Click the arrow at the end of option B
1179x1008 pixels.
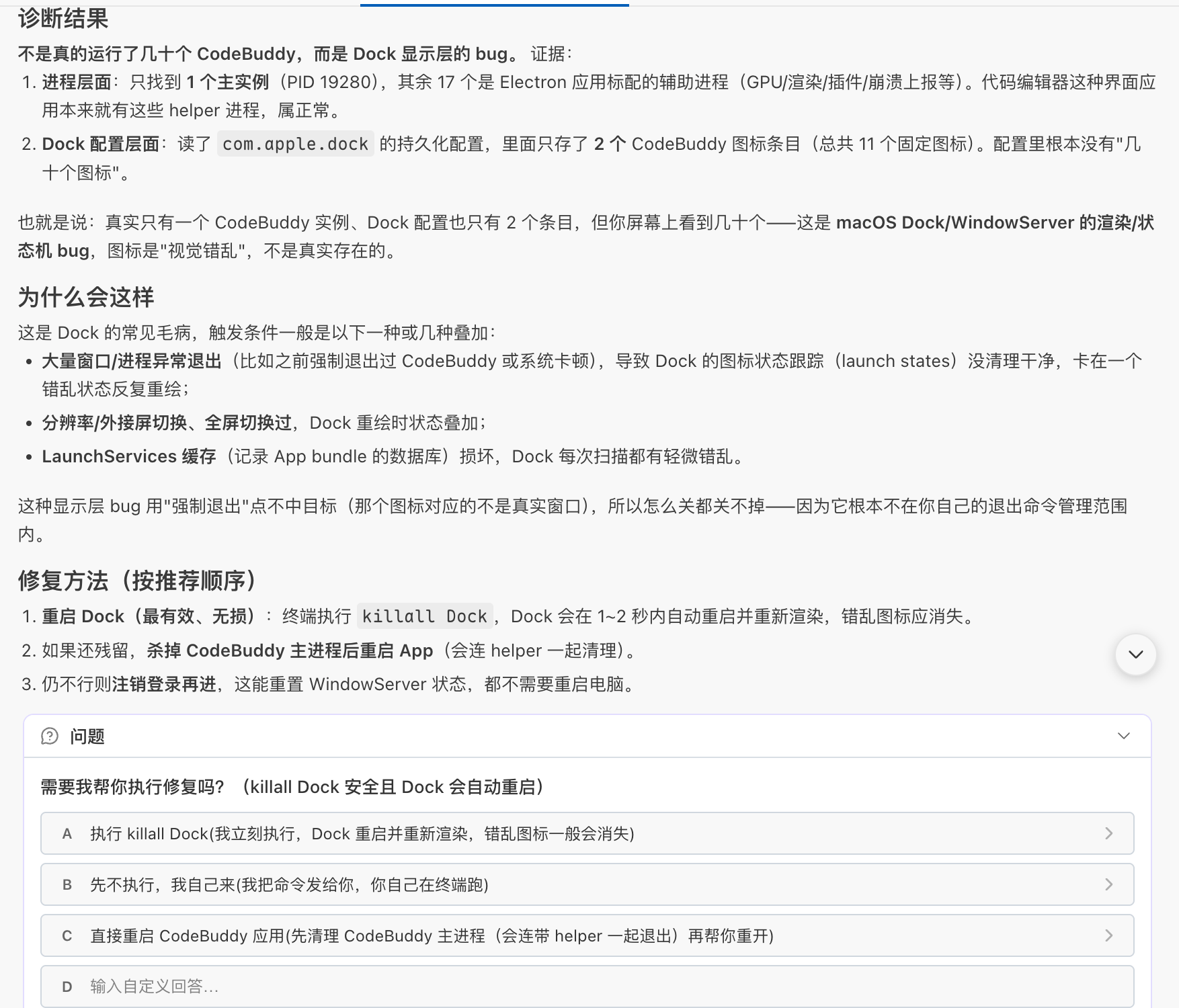tap(1109, 884)
